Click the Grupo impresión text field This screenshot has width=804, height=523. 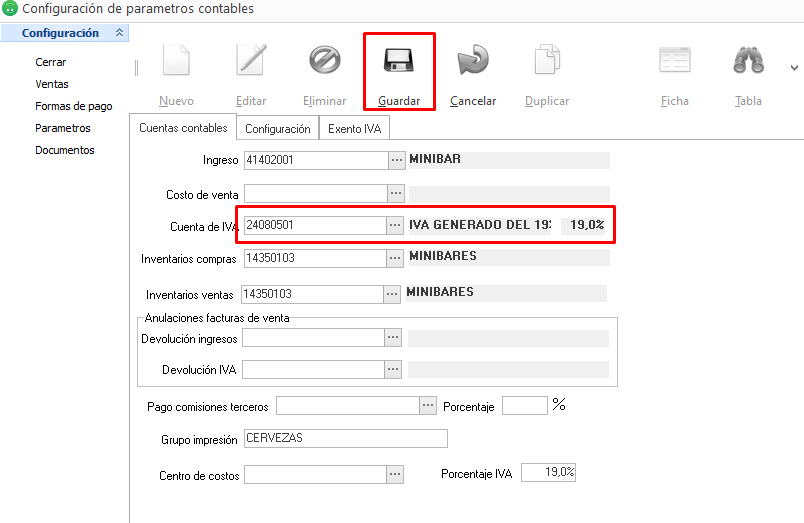pyautogui.click(x=345, y=439)
